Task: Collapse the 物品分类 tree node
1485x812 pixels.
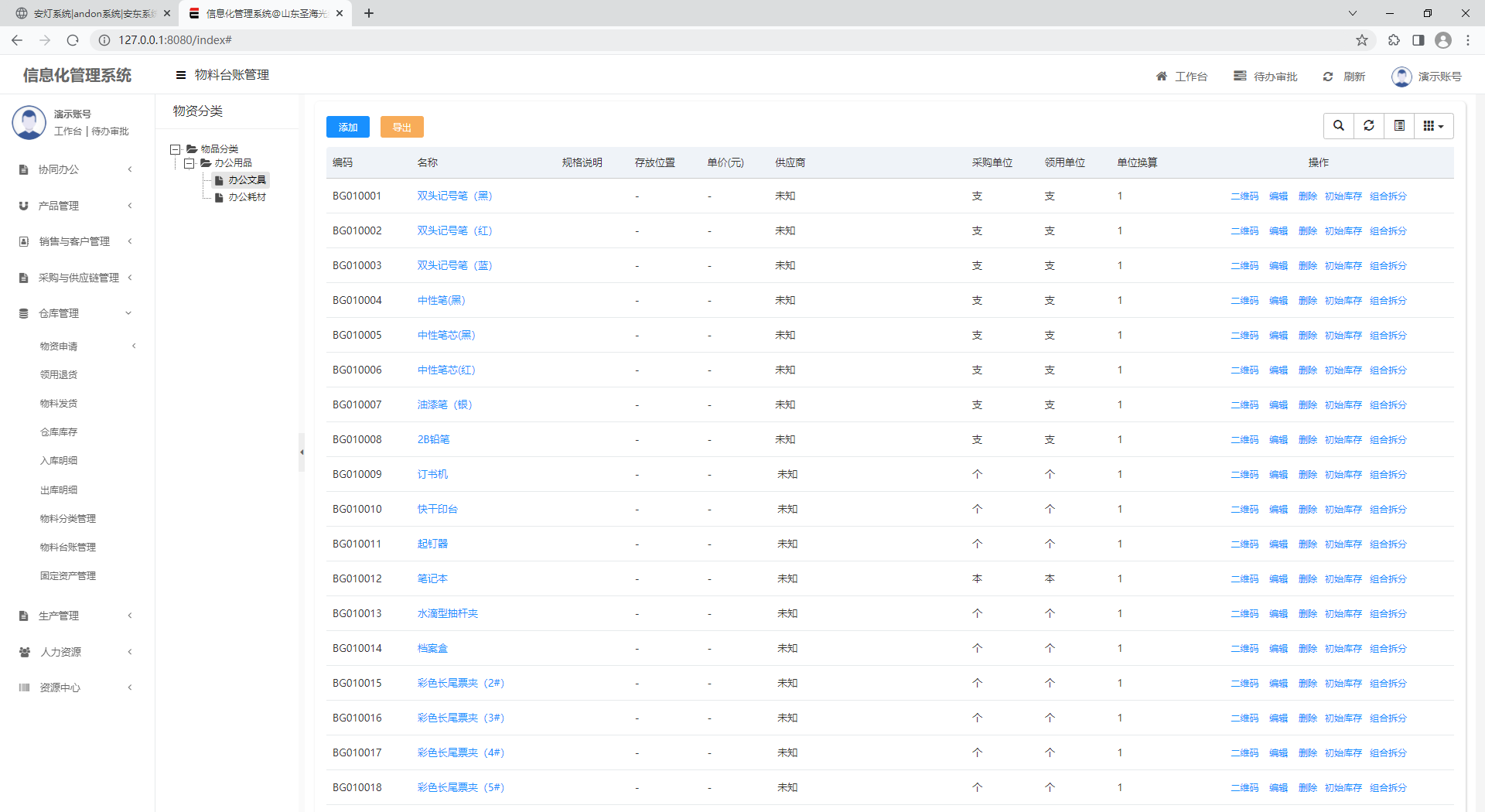Action: coord(176,149)
